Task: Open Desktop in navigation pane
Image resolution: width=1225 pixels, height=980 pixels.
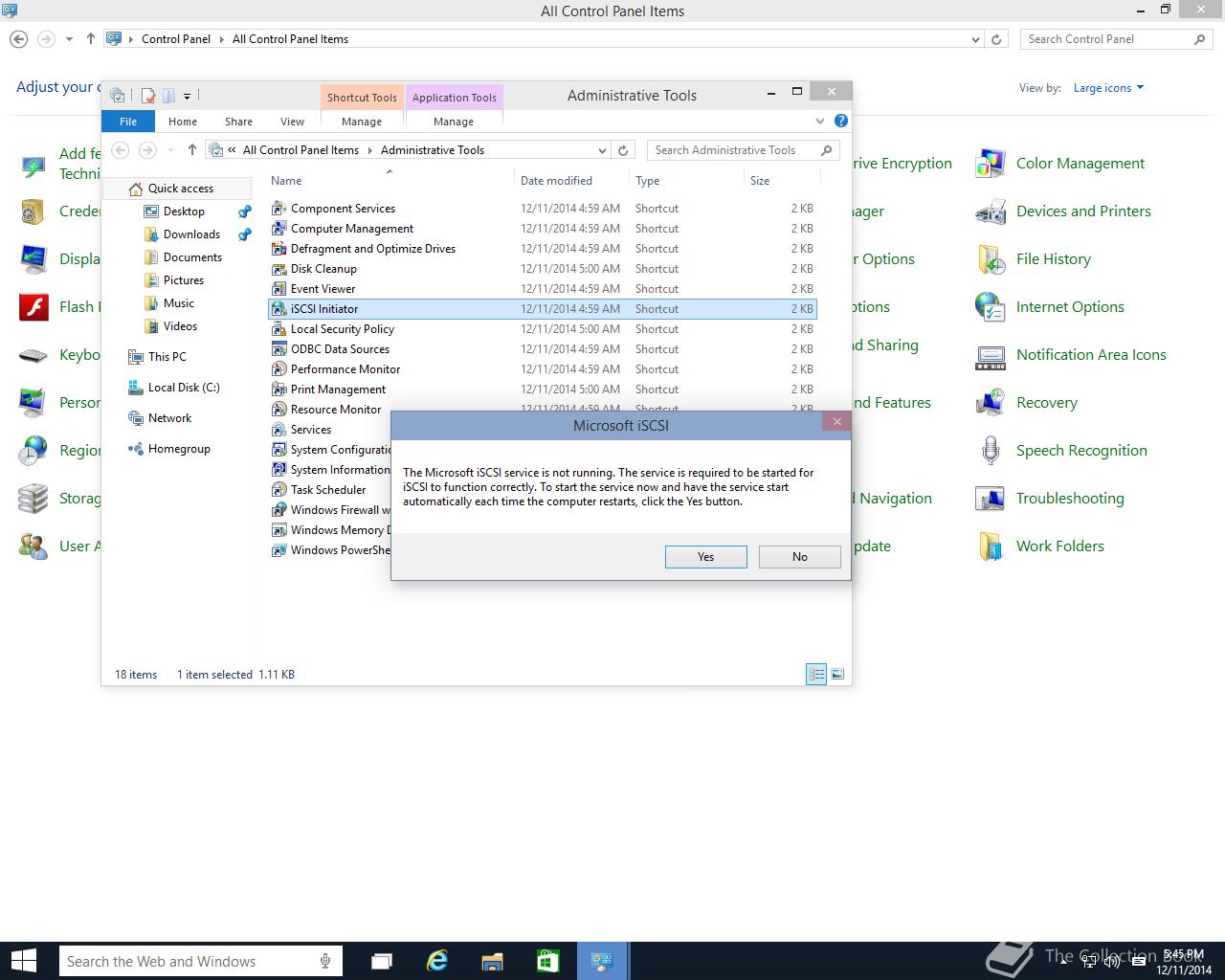Action: pyautogui.click(x=184, y=212)
